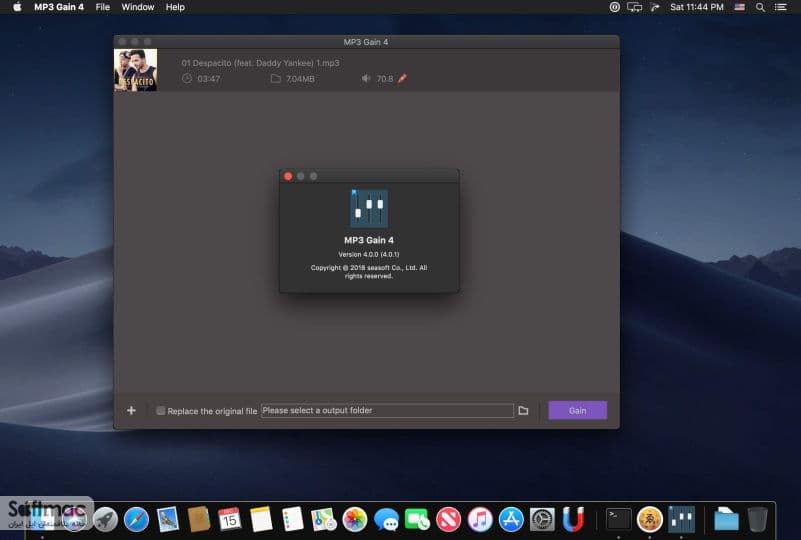801x540 pixels.
Task: Click the purple Gain button
Action: point(578,410)
